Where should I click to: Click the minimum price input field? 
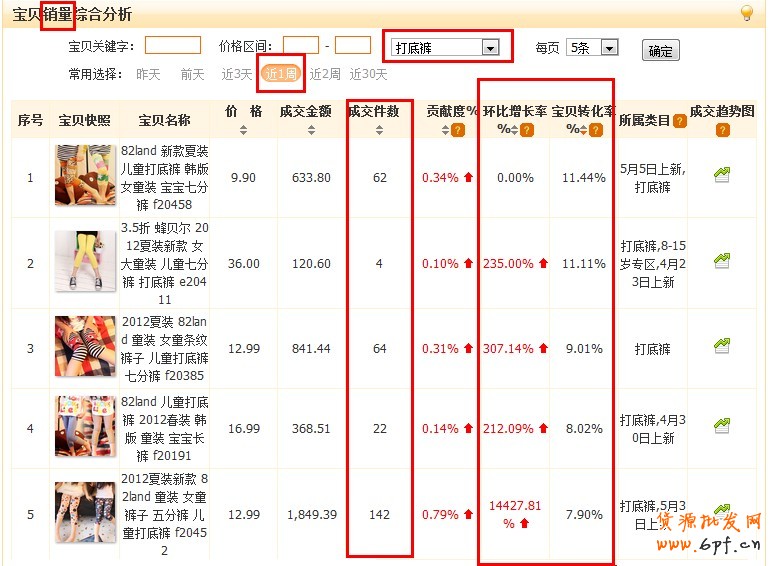point(301,45)
